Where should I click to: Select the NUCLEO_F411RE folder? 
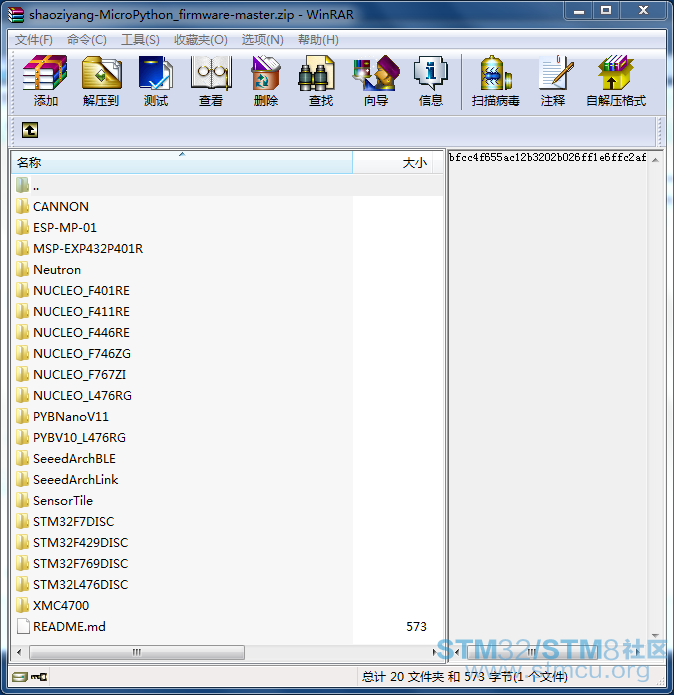(73, 311)
